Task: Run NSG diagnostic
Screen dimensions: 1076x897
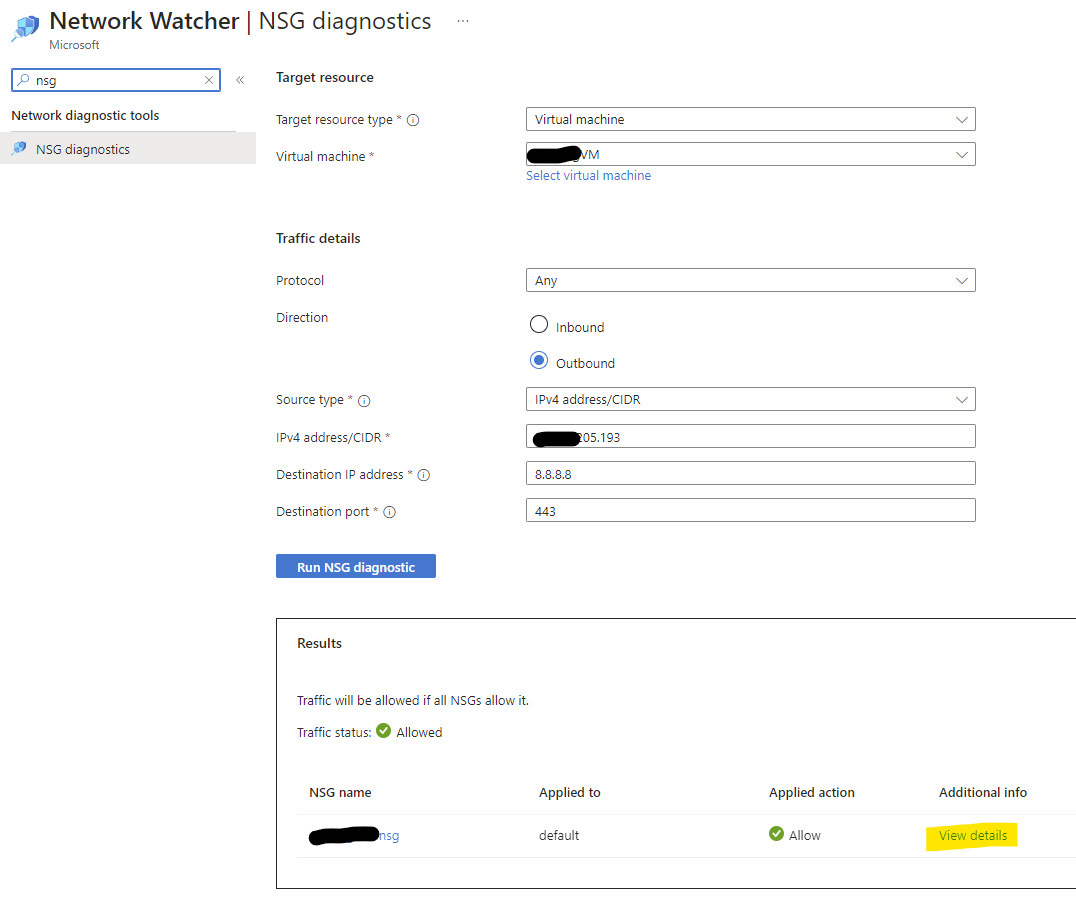Action: point(355,566)
